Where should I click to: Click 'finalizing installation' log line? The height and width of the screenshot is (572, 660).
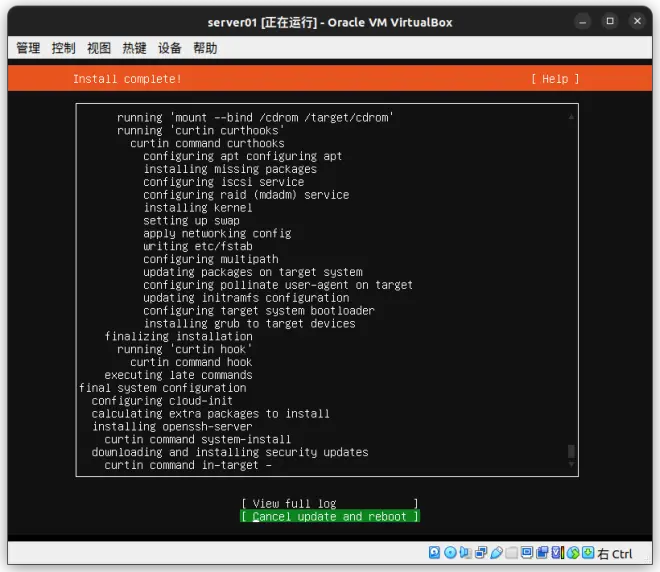(178, 336)
